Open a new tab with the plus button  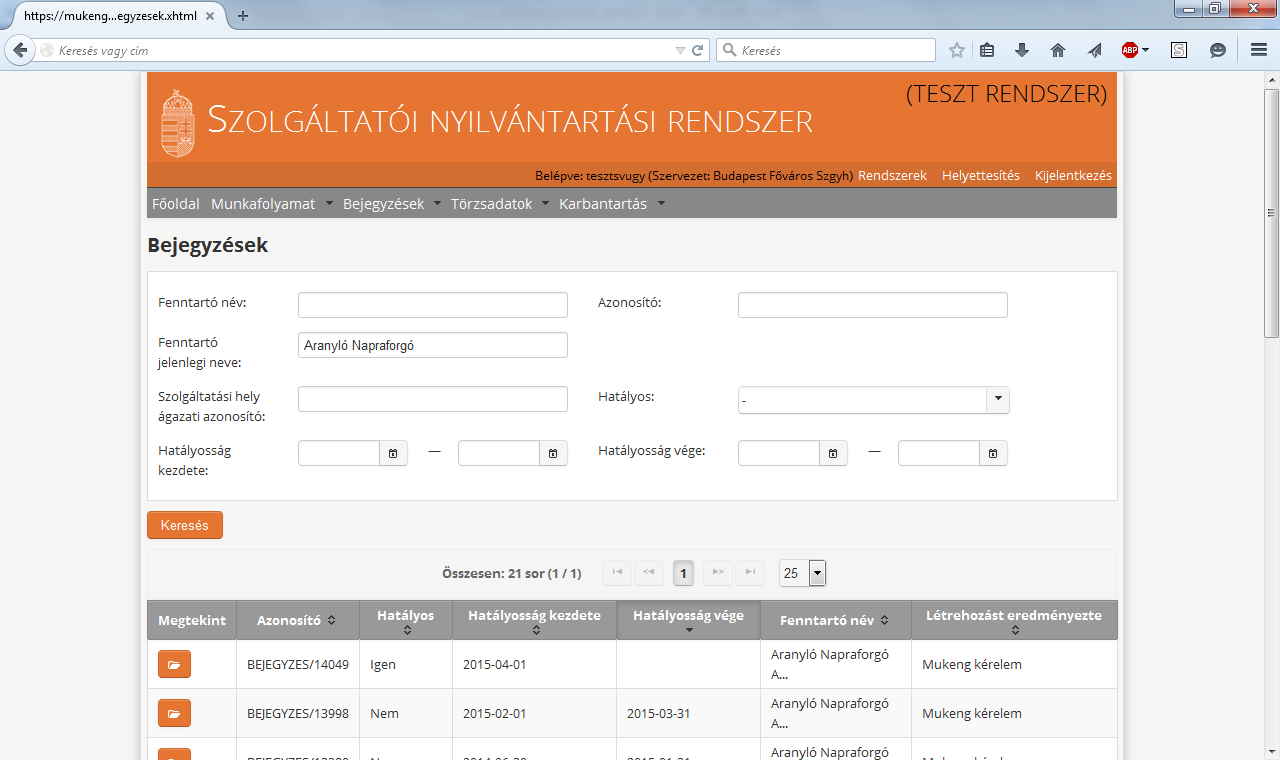pos(243,15)
